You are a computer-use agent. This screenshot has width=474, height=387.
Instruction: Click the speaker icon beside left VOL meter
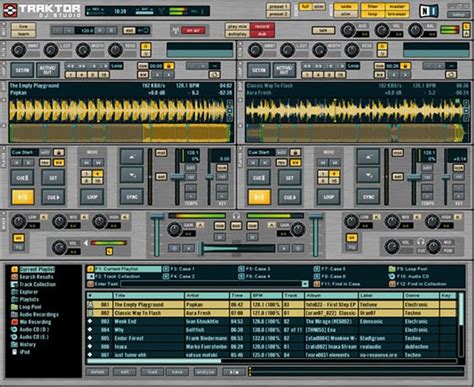(86, 243)
